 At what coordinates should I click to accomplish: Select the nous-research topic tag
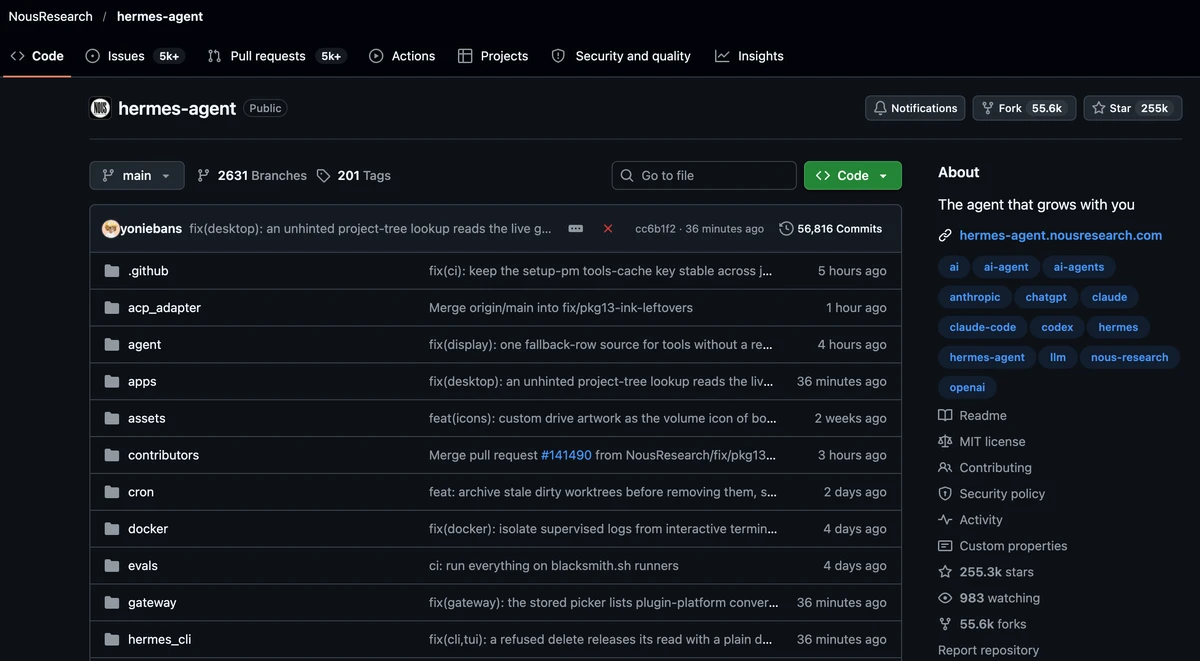pyautogui.click(x=1130, y=357)
